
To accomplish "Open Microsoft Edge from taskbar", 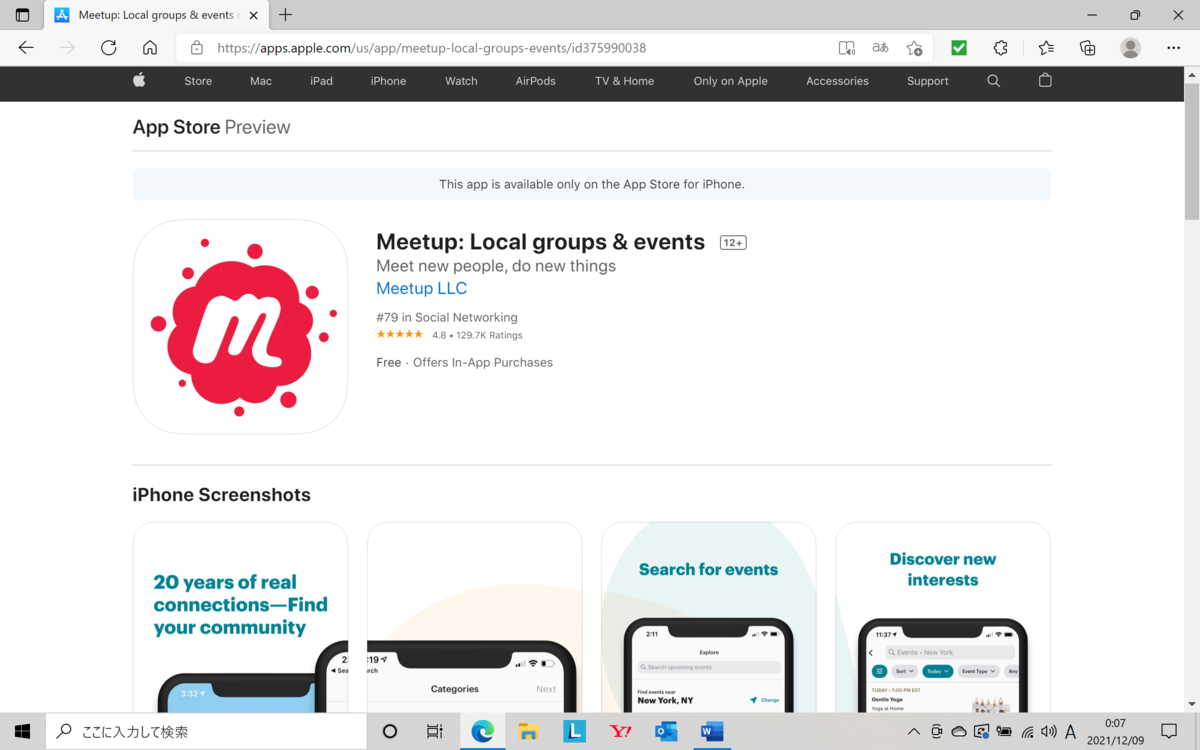I will click(x=483, y=732).
